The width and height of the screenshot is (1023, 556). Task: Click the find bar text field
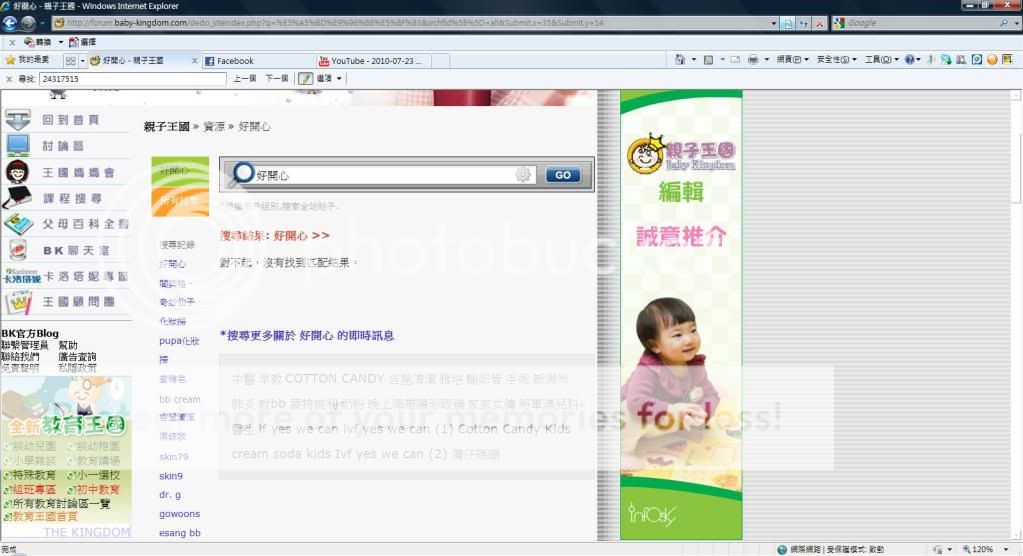tap(130, 78)
